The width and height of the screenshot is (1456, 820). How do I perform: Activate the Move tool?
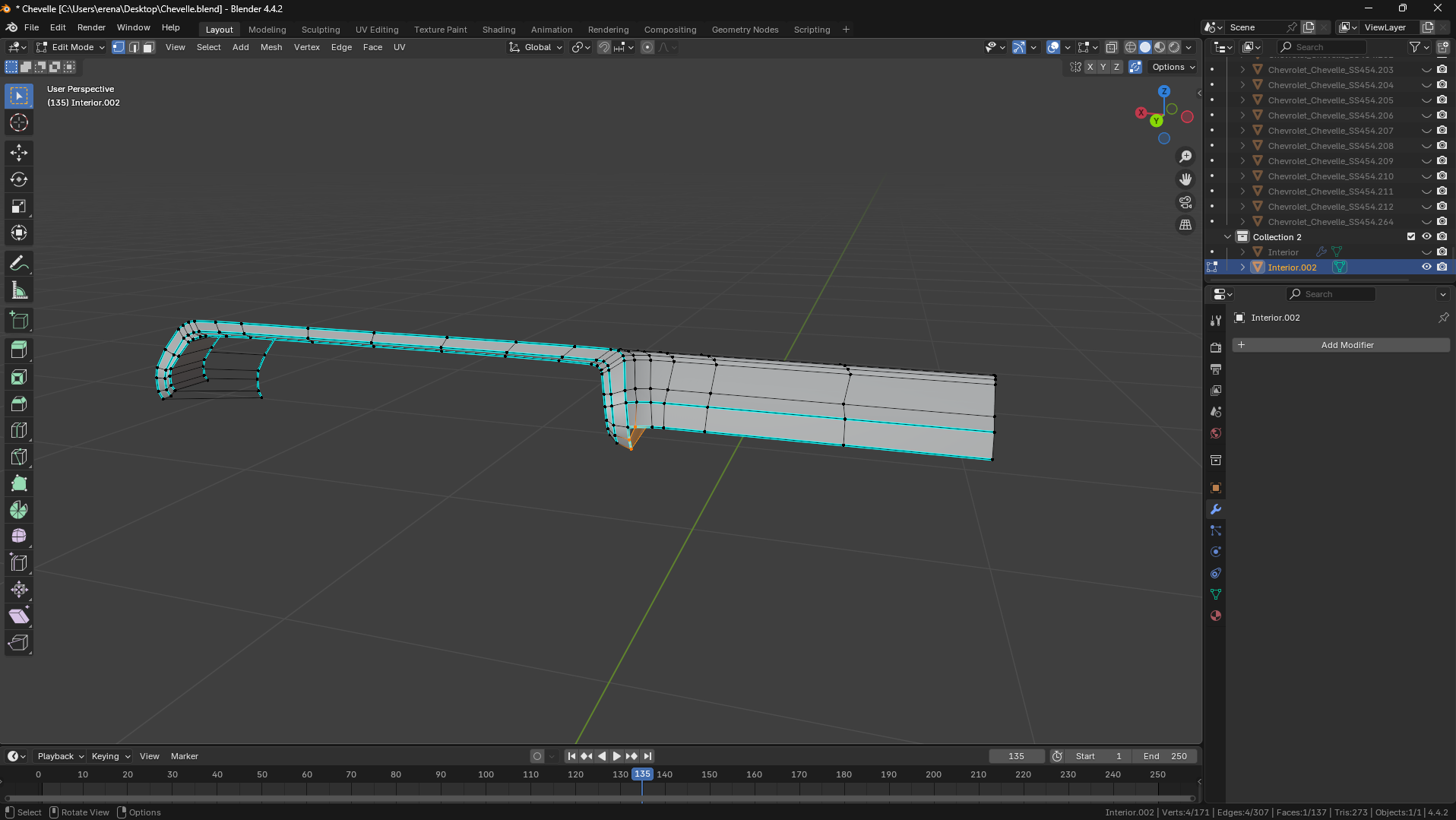click(x=19, y=153)
